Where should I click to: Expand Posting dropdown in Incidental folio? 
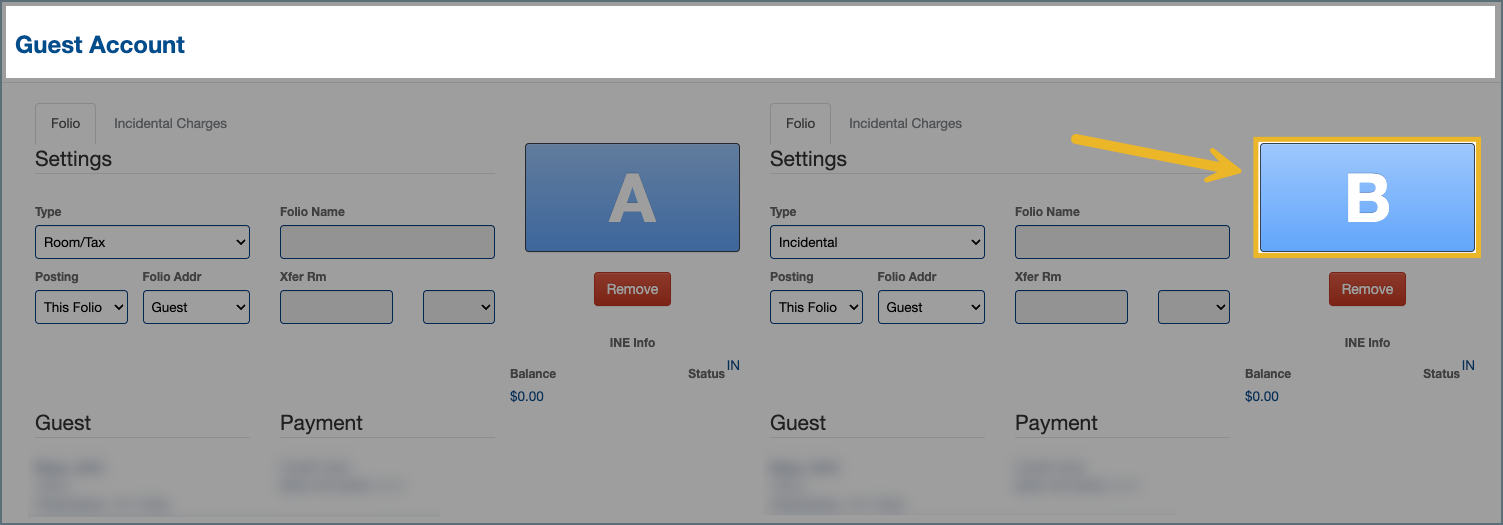816,307
